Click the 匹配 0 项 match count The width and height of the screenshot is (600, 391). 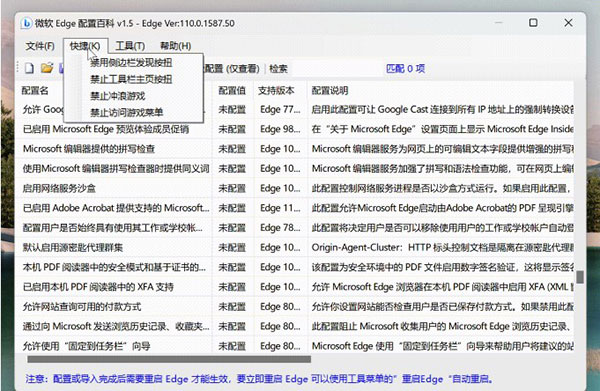406,68
